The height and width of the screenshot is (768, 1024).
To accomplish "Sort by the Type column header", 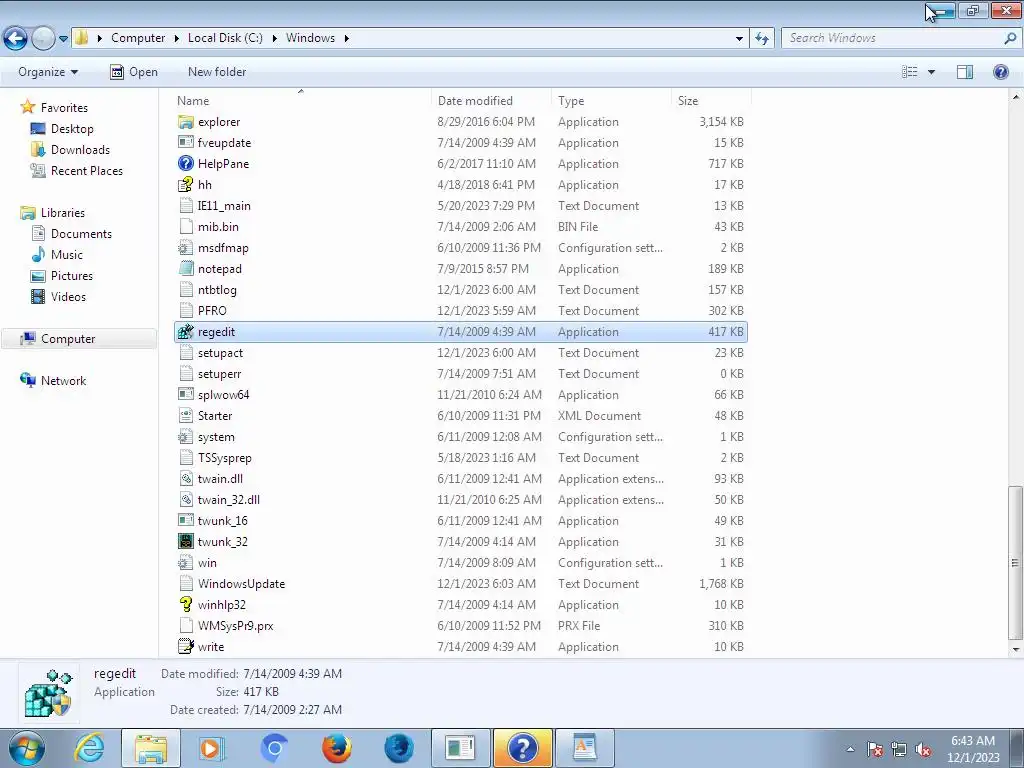I will (x=611, y=101).
